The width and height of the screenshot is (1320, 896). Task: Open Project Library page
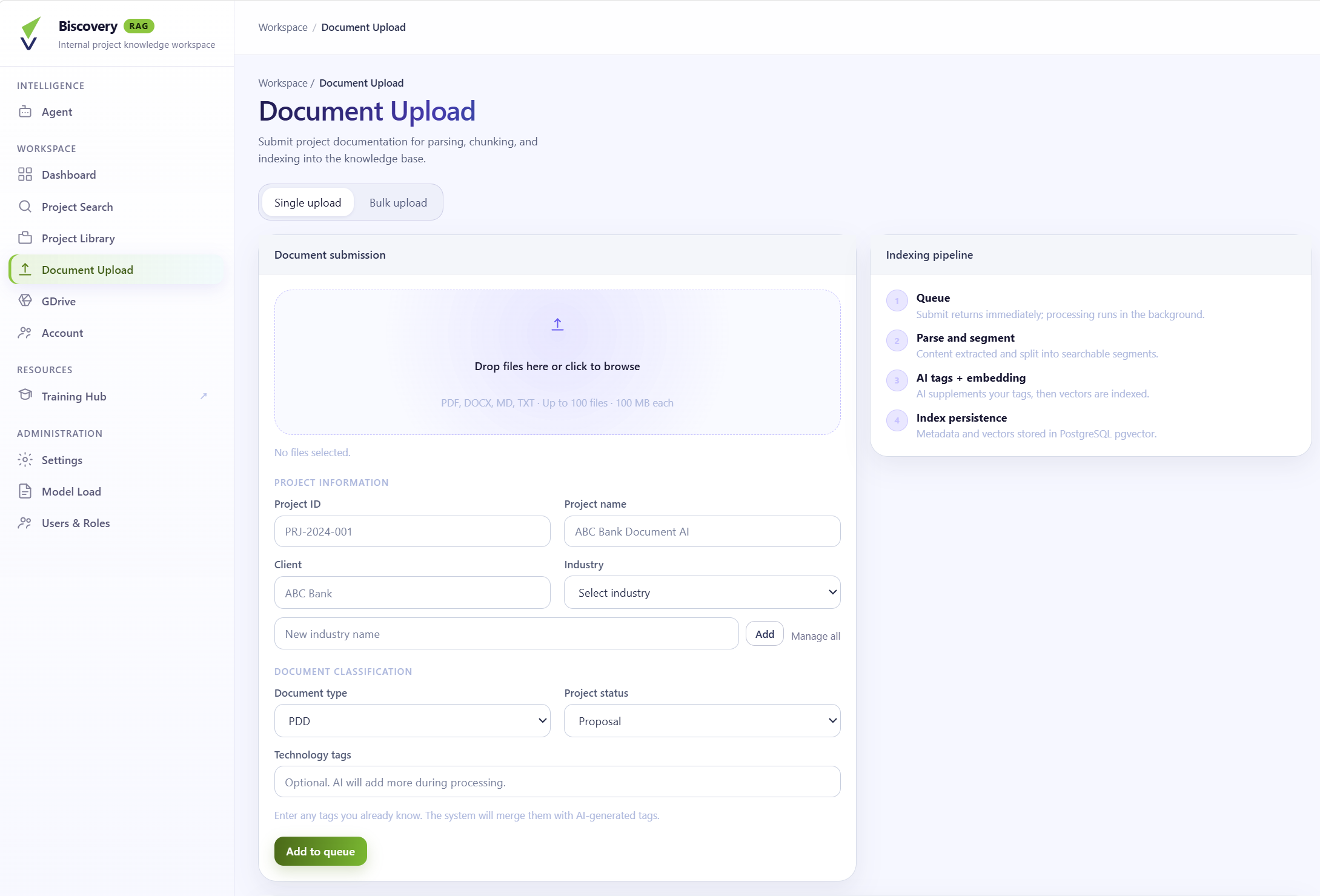point(116,238)
